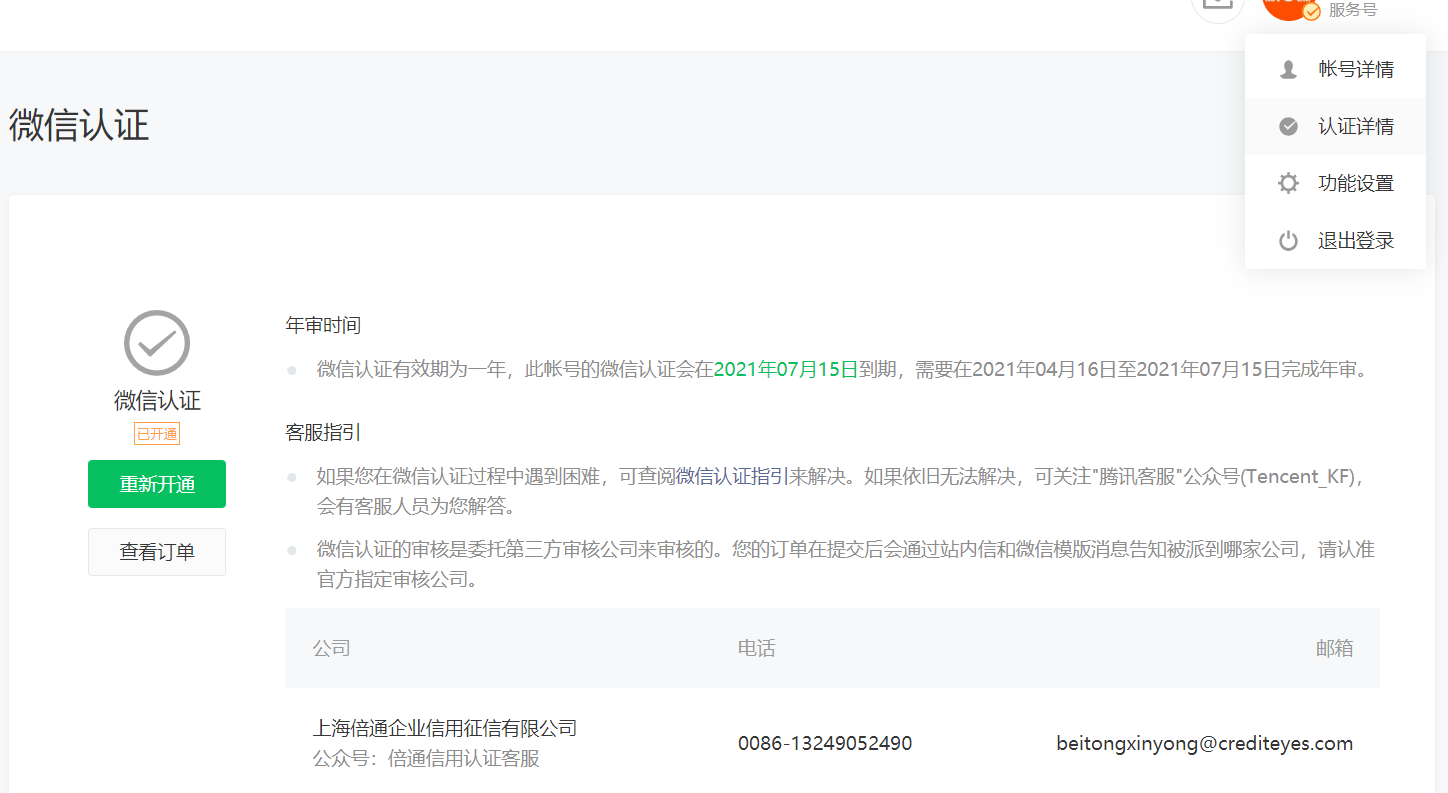Open the 微信认证指引 link

[x=733, y=476]
